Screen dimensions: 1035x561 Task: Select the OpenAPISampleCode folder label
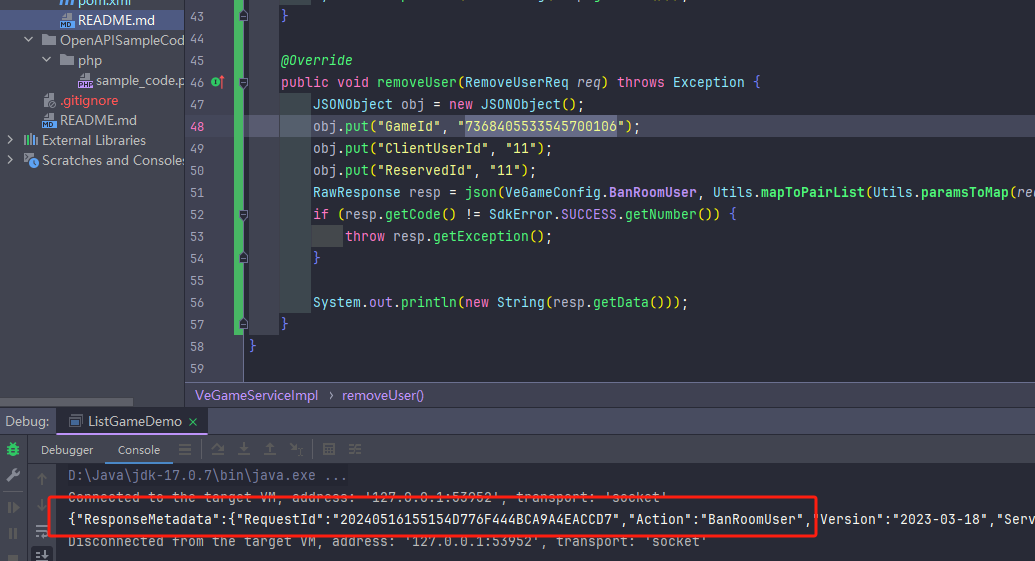pyautogui.click(x=122, y=40)
